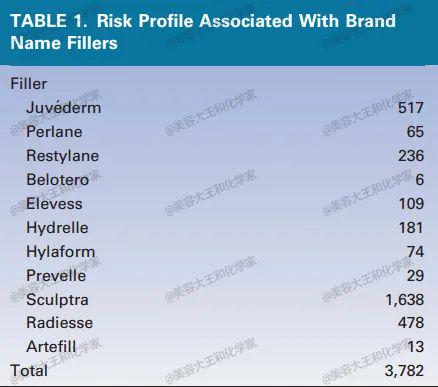Click the Elevess row label
The width and height of the screenshot is (438, 387).
tap(54, 204)
